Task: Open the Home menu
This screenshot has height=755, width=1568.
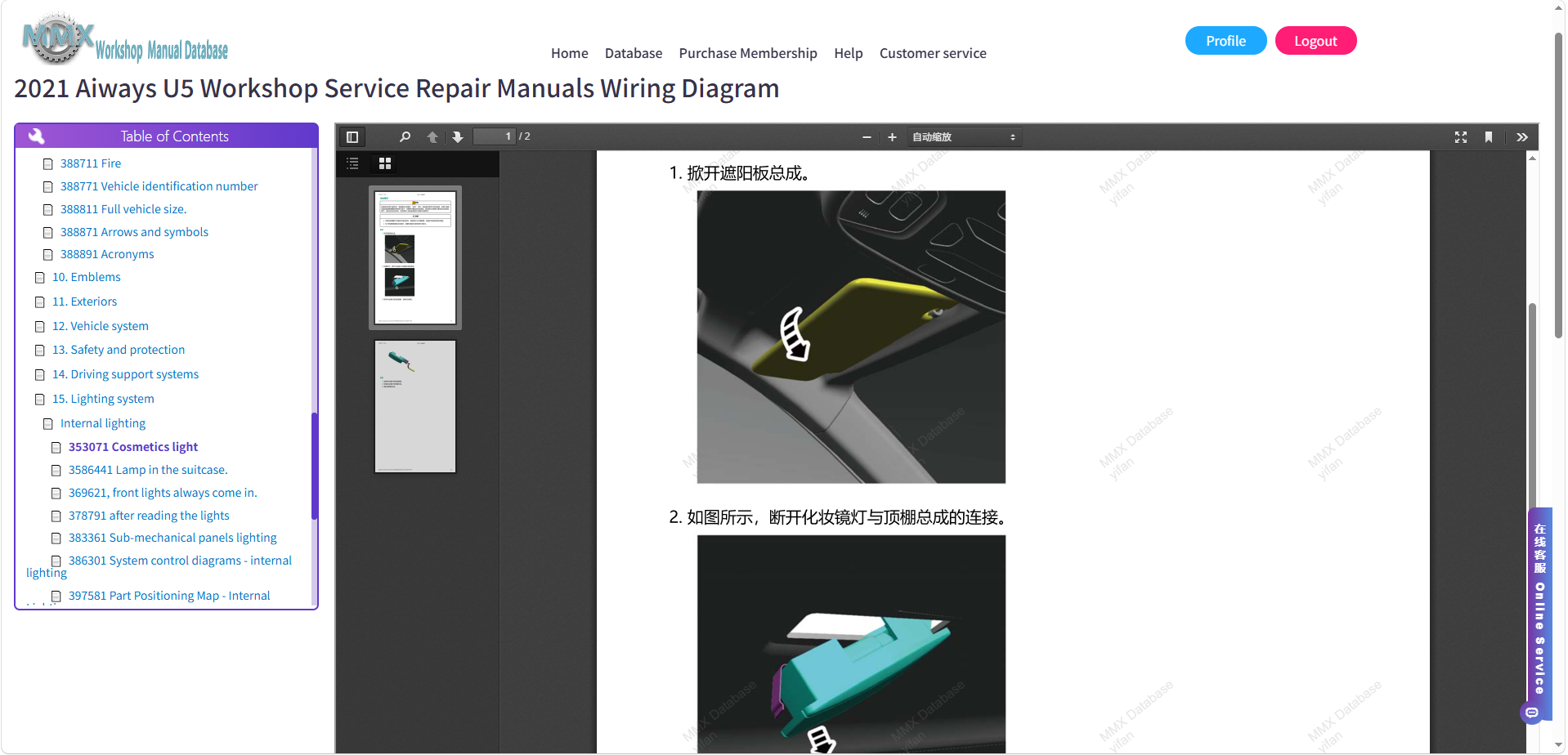Action: pos(570,53)
